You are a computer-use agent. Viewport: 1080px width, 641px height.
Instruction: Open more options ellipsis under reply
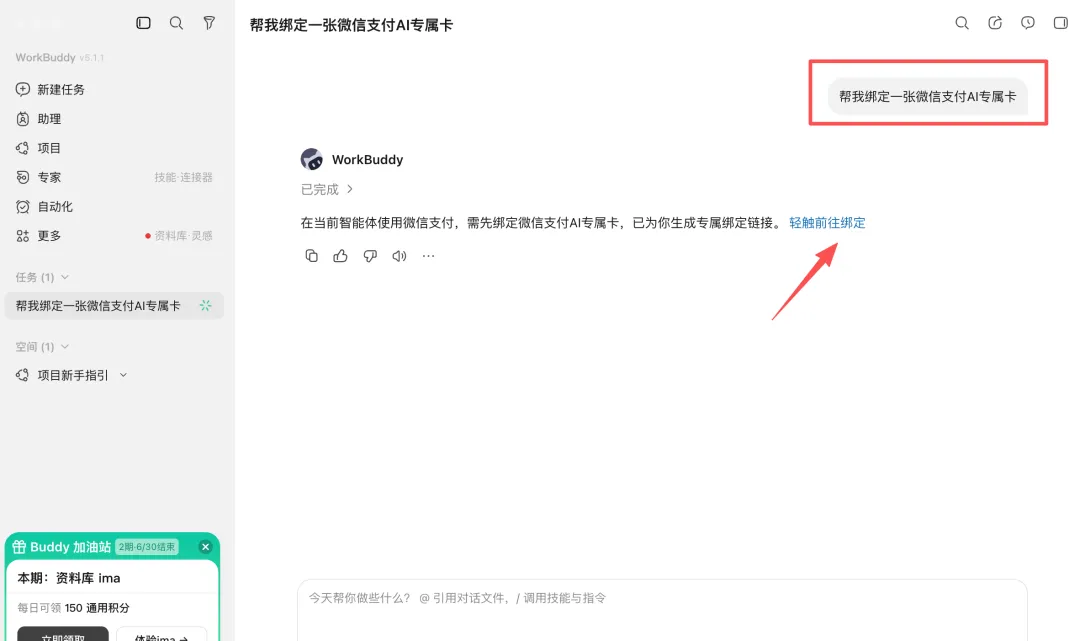(x=428, y=256)
